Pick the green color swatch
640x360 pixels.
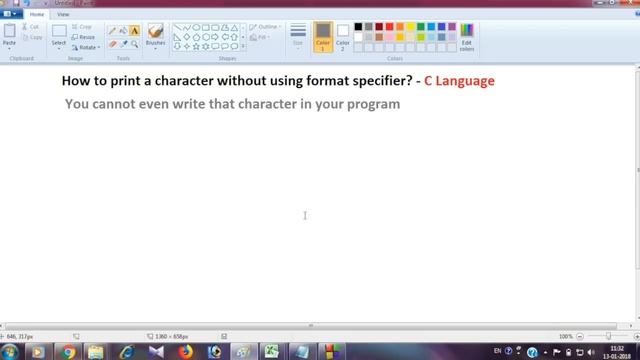pyautogui.click(x=421, y=27)
